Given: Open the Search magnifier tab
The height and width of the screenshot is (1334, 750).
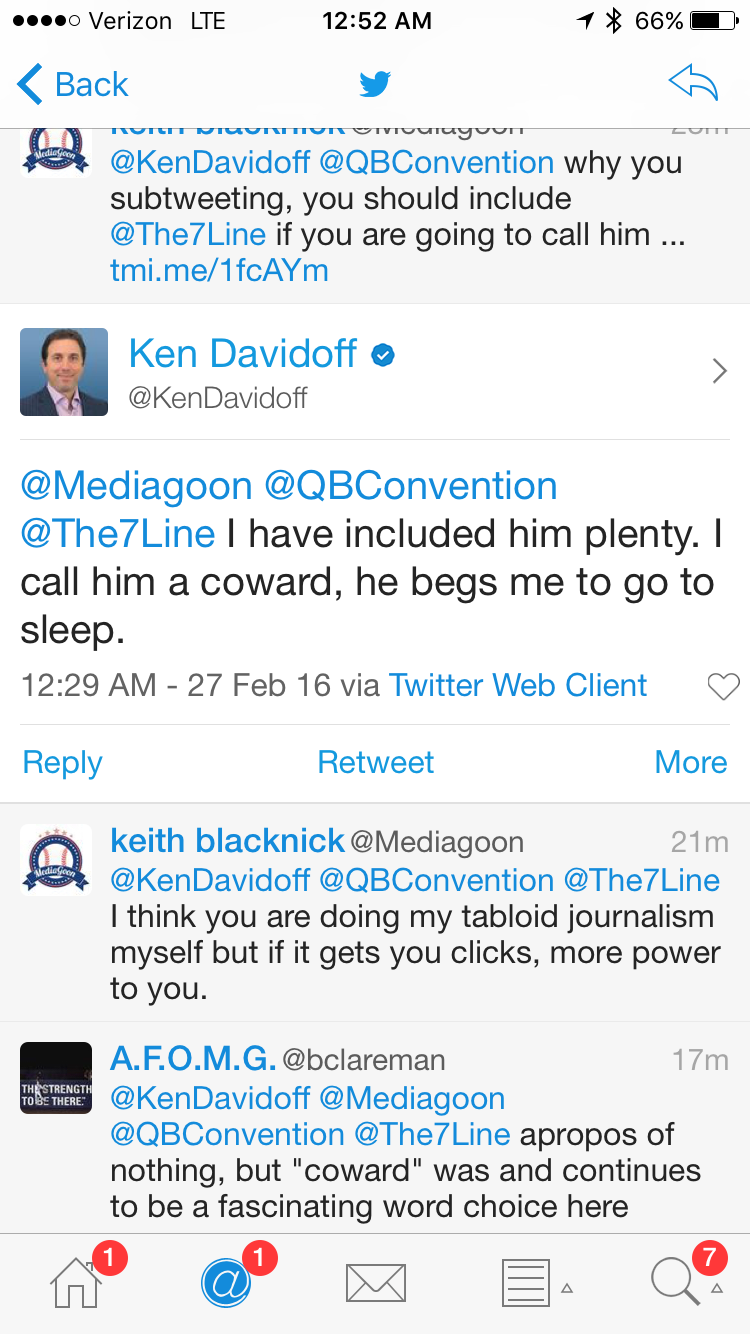Looking at the screenshot, I should click(675, 1281).
